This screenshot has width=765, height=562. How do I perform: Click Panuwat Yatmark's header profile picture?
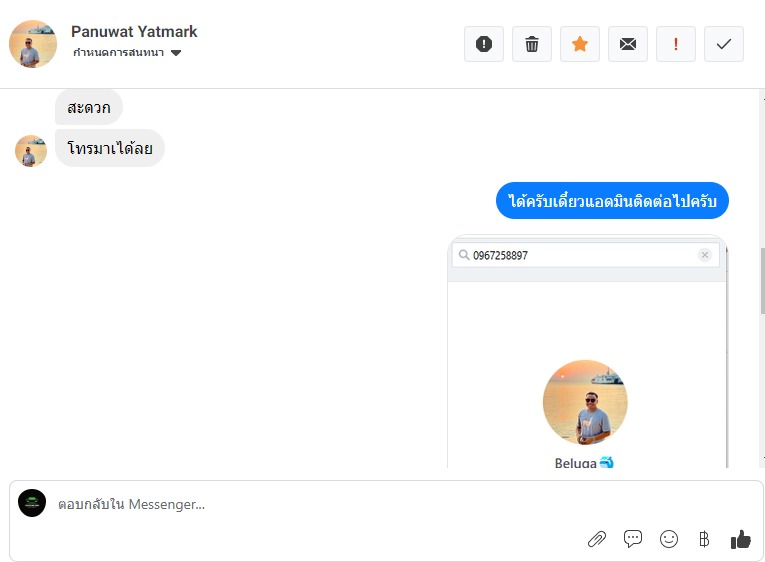click(x=33, y=44)
